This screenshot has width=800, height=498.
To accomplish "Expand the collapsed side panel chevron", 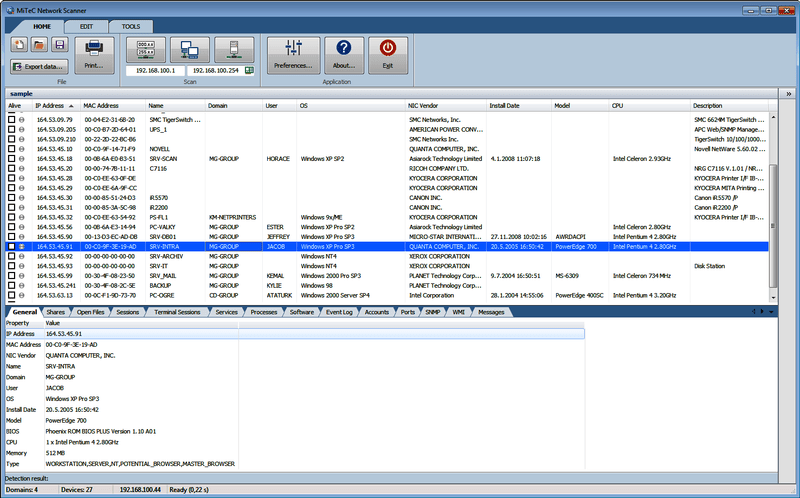I will 789,94.
